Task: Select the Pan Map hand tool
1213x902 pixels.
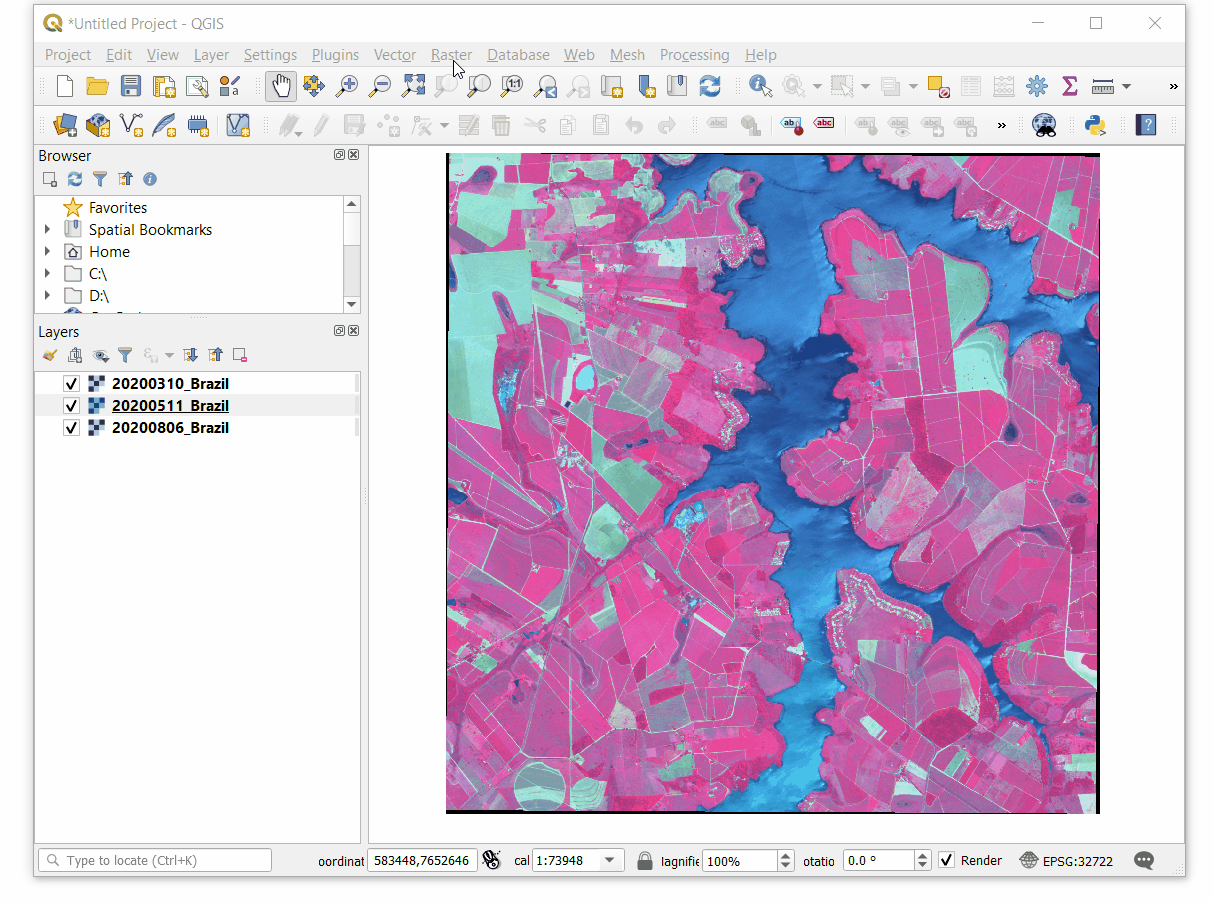Action: pyautogui.click(x=281, y=86)
